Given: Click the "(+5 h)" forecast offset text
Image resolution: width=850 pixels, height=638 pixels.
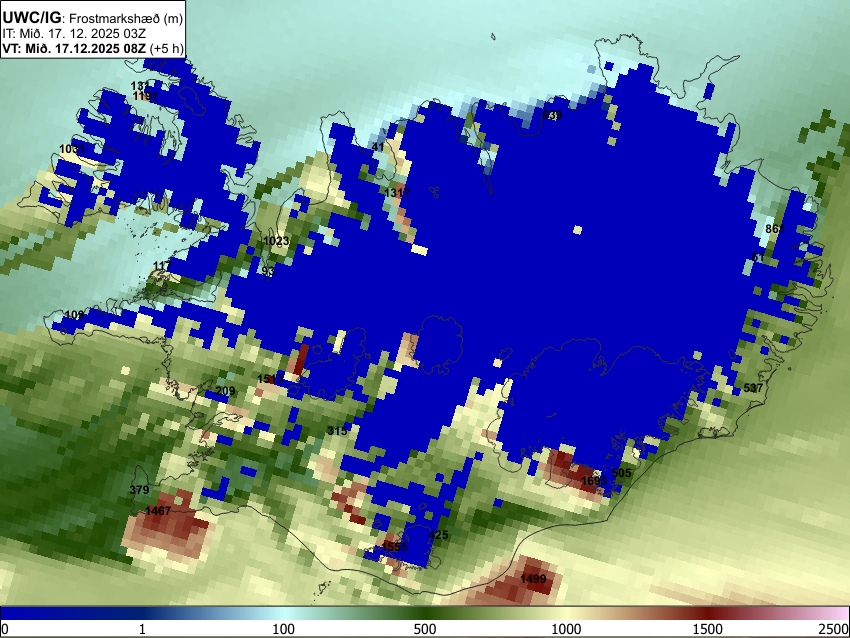Looking at the screenshot, I should (166, 48).
